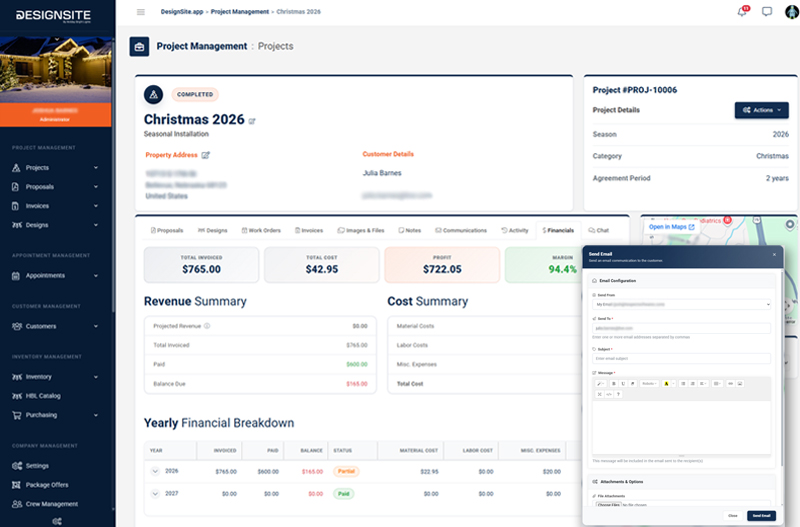The width and height of the screenshot is (800, 527).
Task: Switch to the Proposals tab
Action: pyautogui.click(x=167, y=231)
